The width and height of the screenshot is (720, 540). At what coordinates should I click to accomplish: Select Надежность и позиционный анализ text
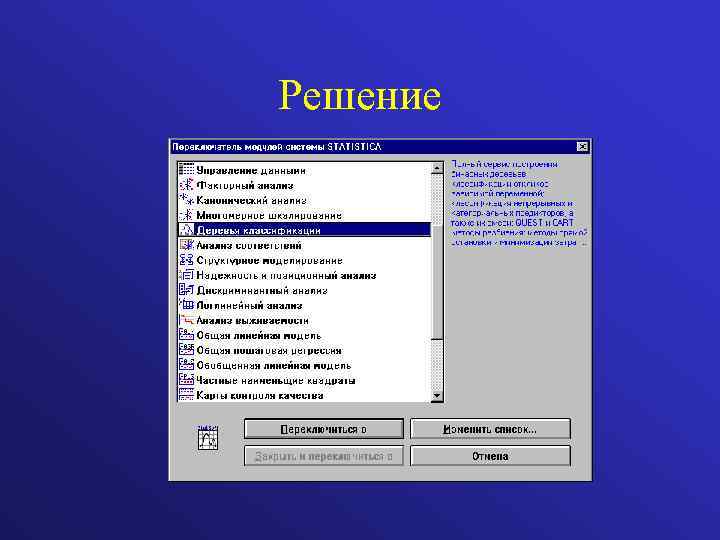coord(286,276)
